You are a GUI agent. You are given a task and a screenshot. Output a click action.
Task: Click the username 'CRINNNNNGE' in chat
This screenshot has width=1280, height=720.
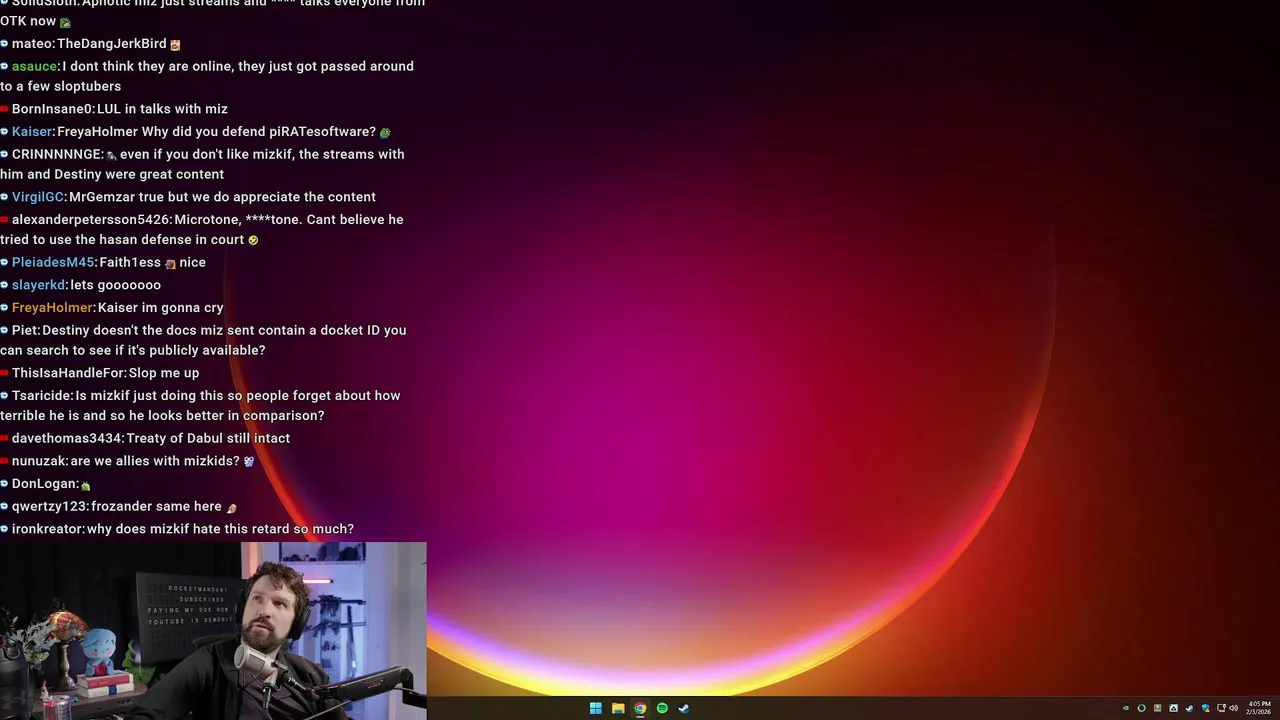pyautogui.click(x=57, y=154)
